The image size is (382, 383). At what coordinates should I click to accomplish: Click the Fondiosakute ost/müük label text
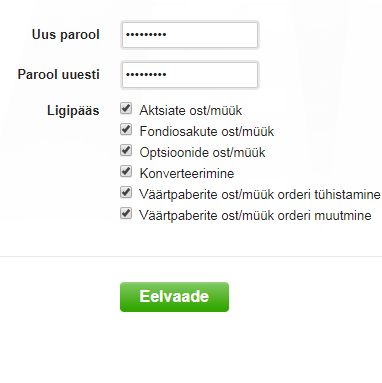click(207, 131)
